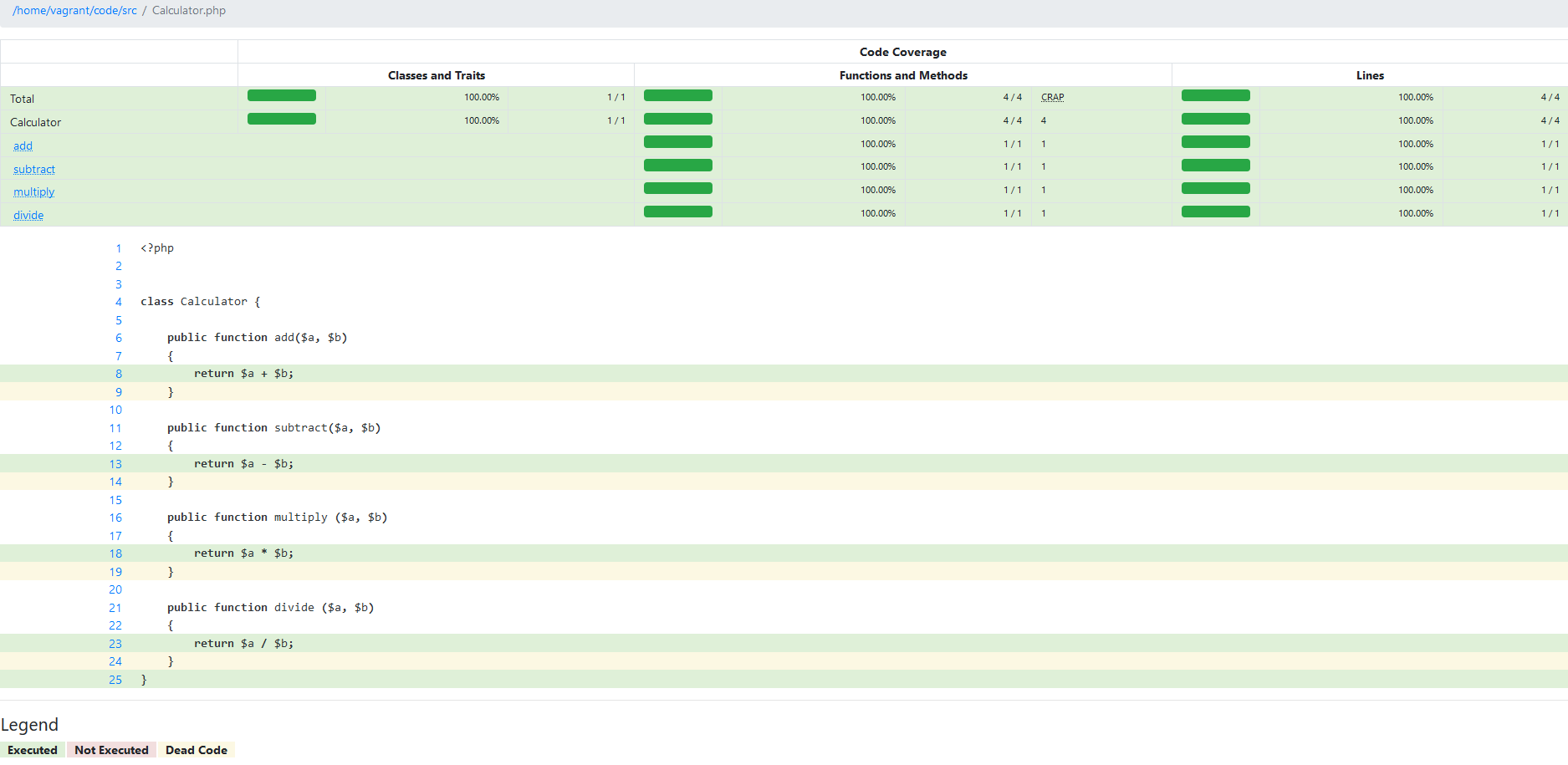Click the Not Executed legend label
The height and width of the screenshot is (765, 1568).
tap(111, 750)
